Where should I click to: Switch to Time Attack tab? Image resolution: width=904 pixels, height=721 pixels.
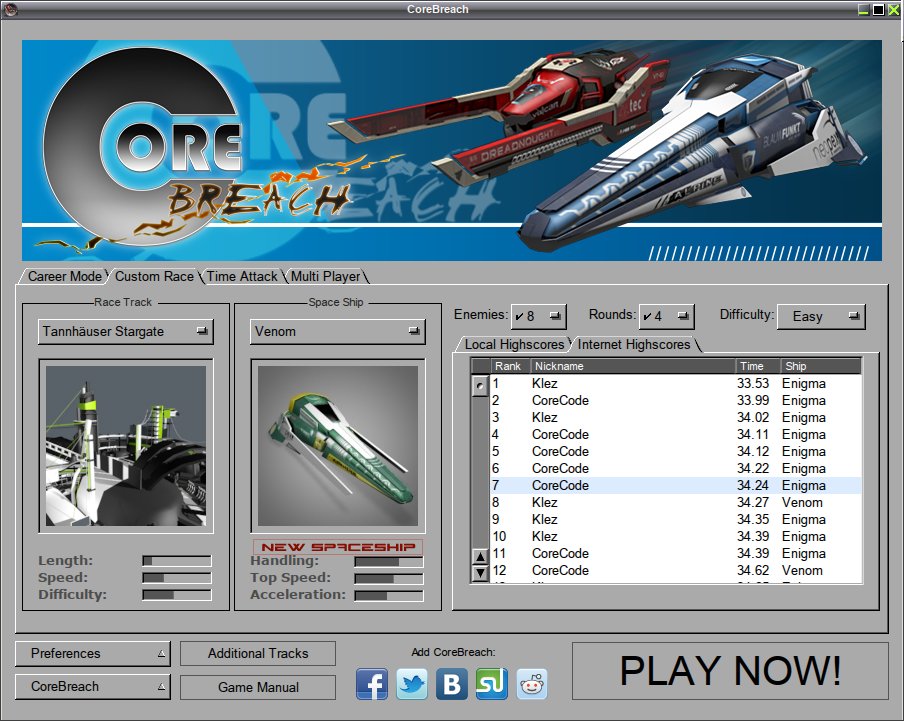(x=242, y=277)
